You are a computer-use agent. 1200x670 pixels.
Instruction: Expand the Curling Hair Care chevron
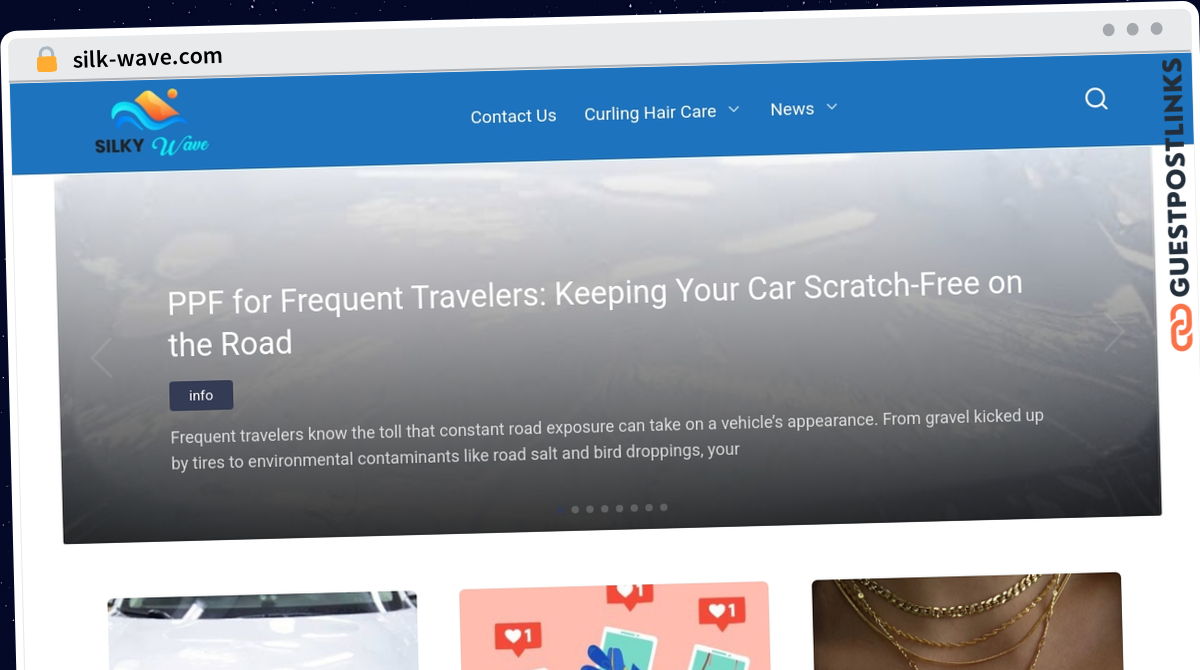pyautogui.click(x=734, y=109)
